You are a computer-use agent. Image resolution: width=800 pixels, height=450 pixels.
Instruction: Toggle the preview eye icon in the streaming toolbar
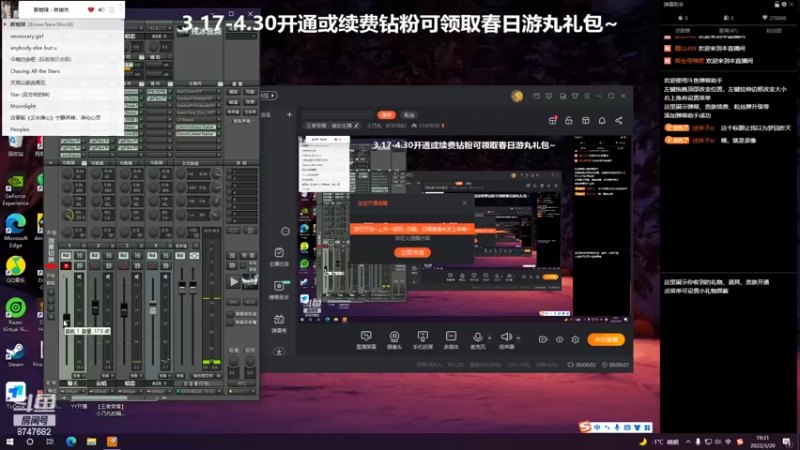[559, 339]
